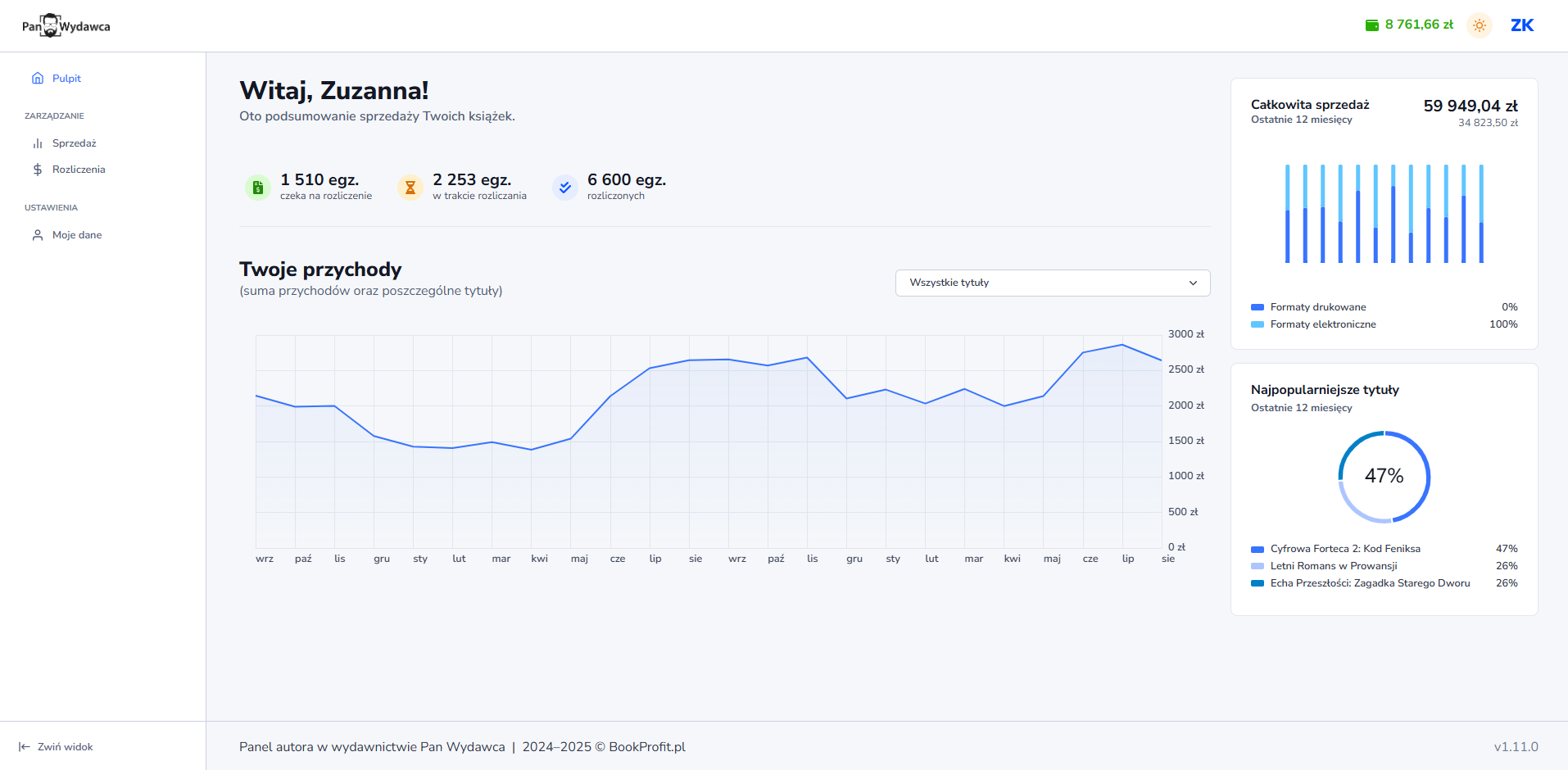Click the chevron arrow in titles selector
This screenshot has width=1568, height=770.
[1193, 283]
